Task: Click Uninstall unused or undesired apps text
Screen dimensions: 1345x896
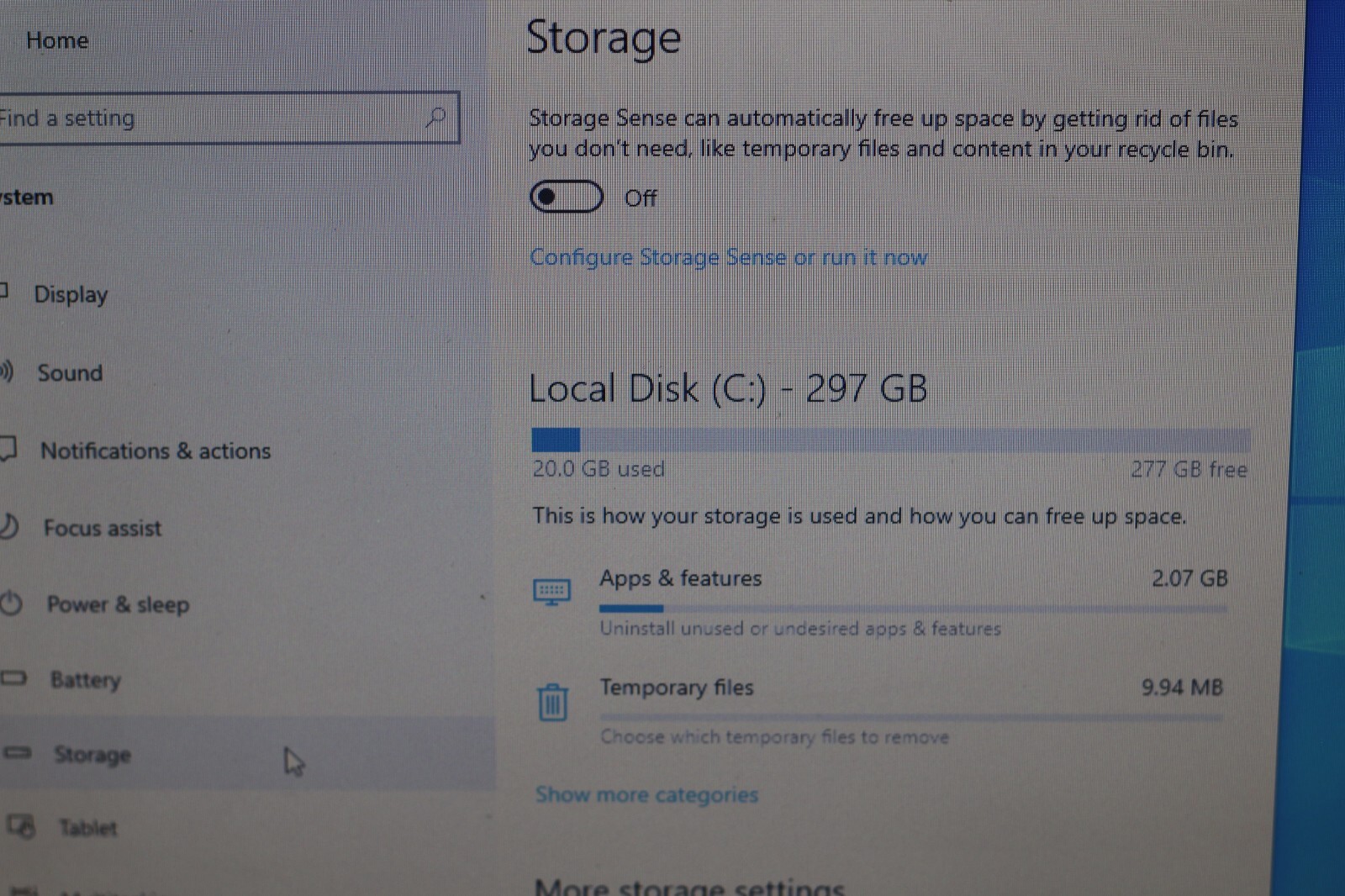Action: point(800,629)
